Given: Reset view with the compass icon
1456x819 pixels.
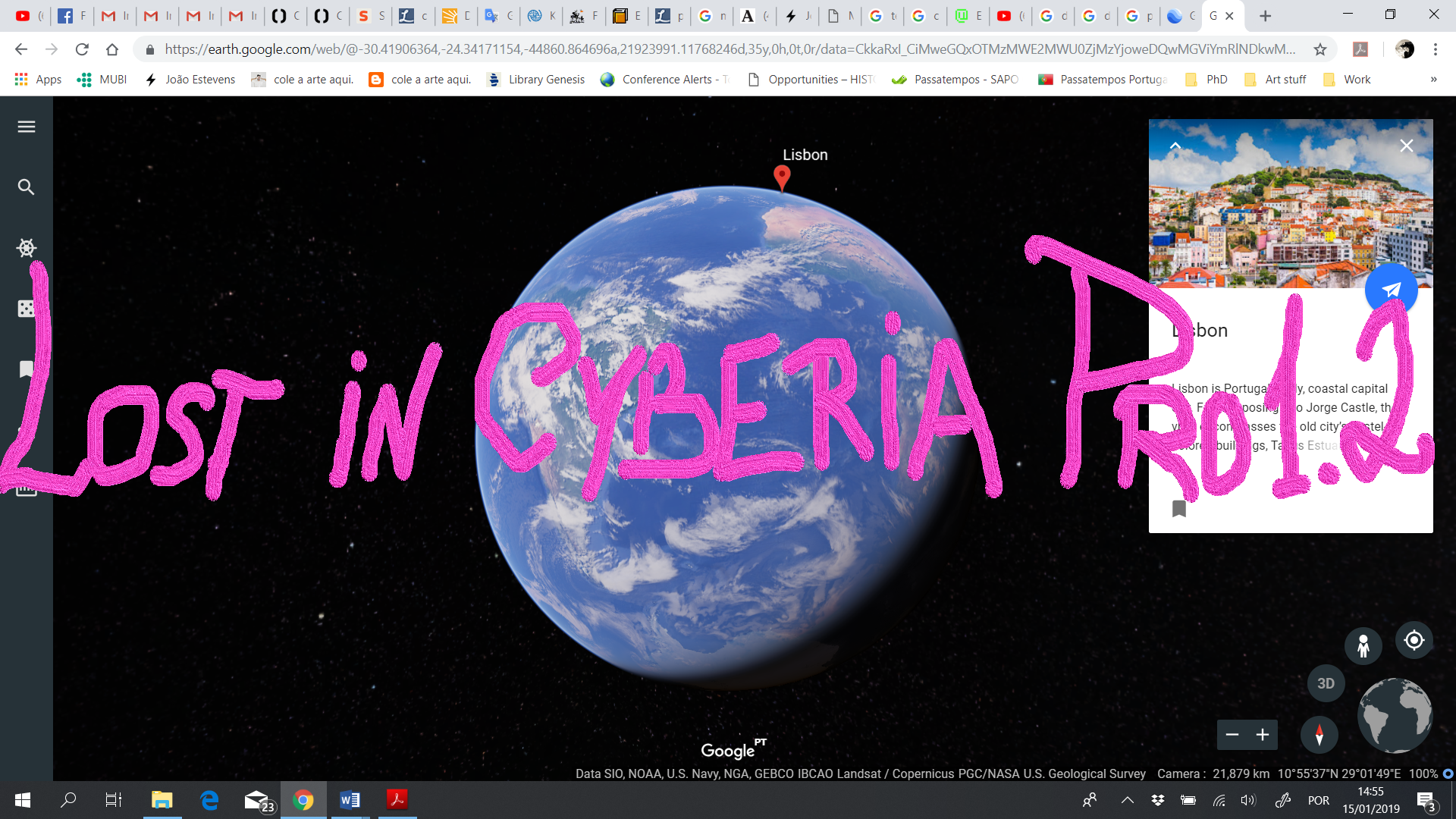Looking at the screenshot, I should click(1319, 735).
